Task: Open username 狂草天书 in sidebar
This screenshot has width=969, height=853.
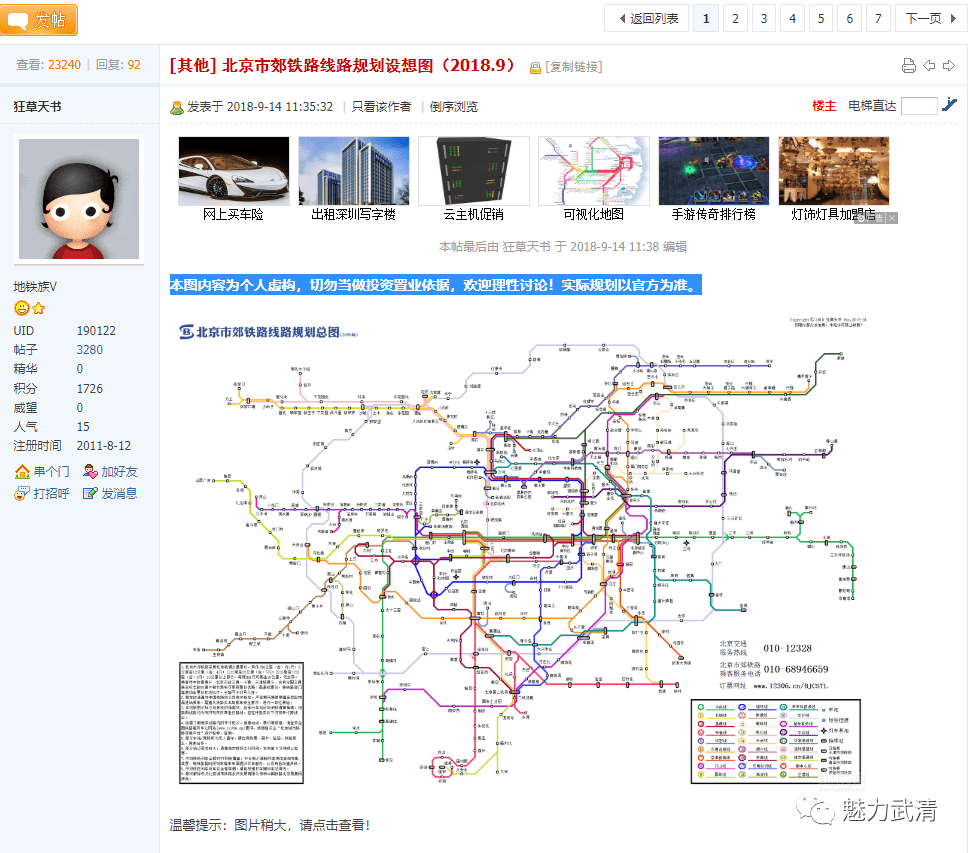Action: [x=38, y=106]
